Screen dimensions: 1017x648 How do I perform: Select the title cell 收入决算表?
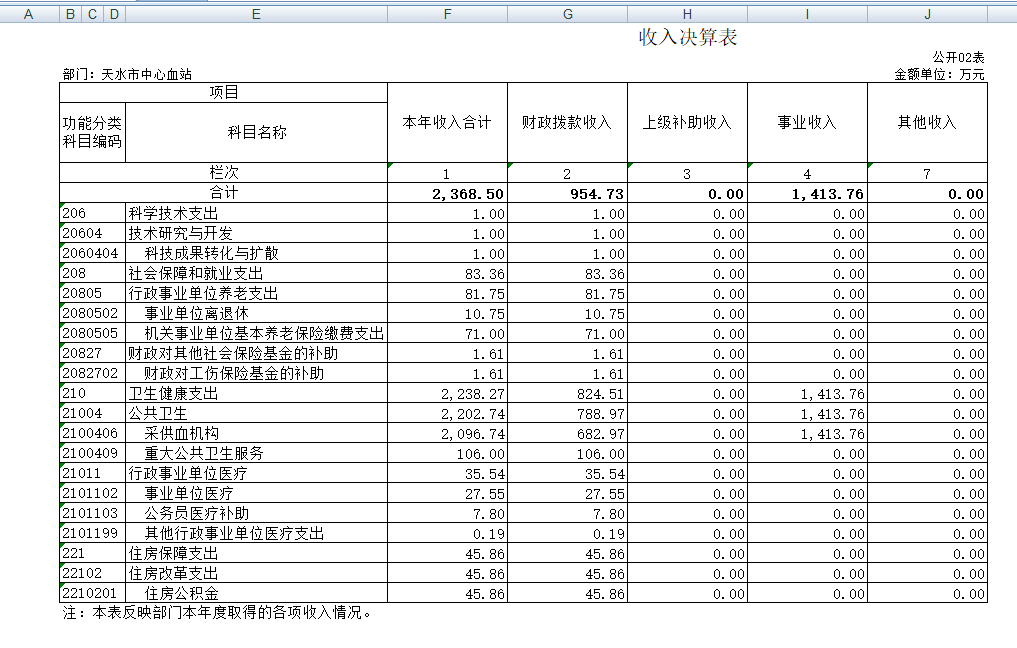click(x=688, y=38)
